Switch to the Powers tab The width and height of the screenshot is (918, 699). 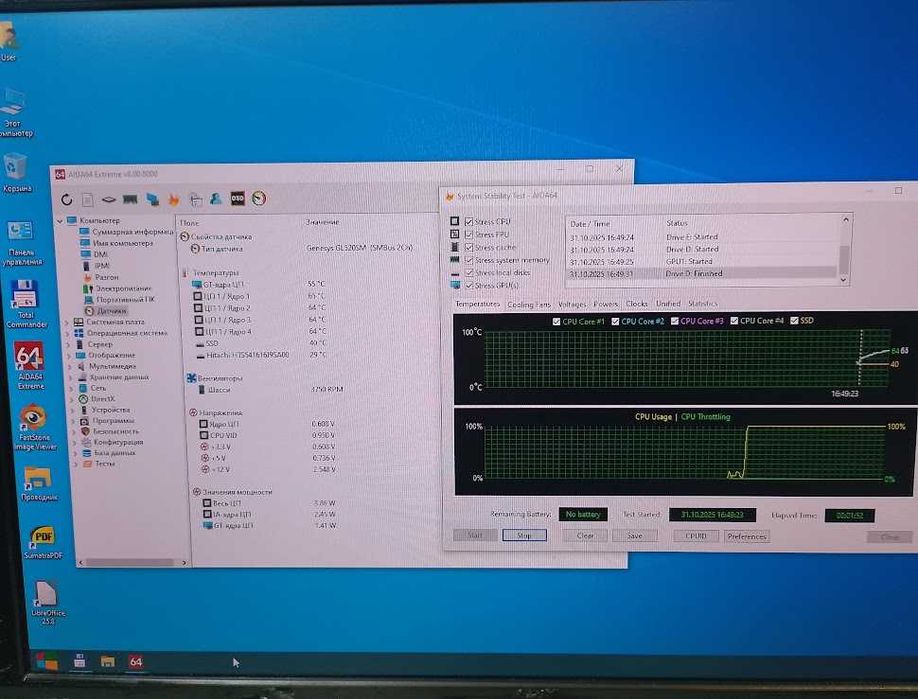point(605,304)
